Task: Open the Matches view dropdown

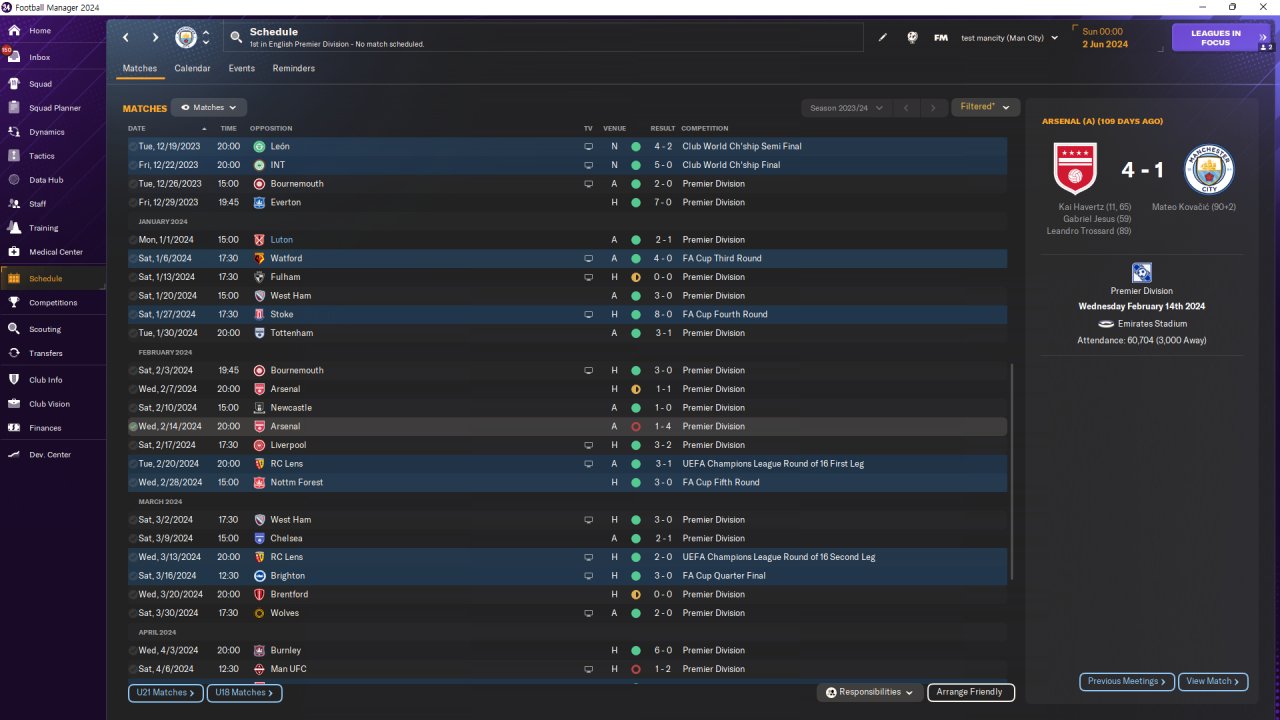Action: (x=209, y=107)
